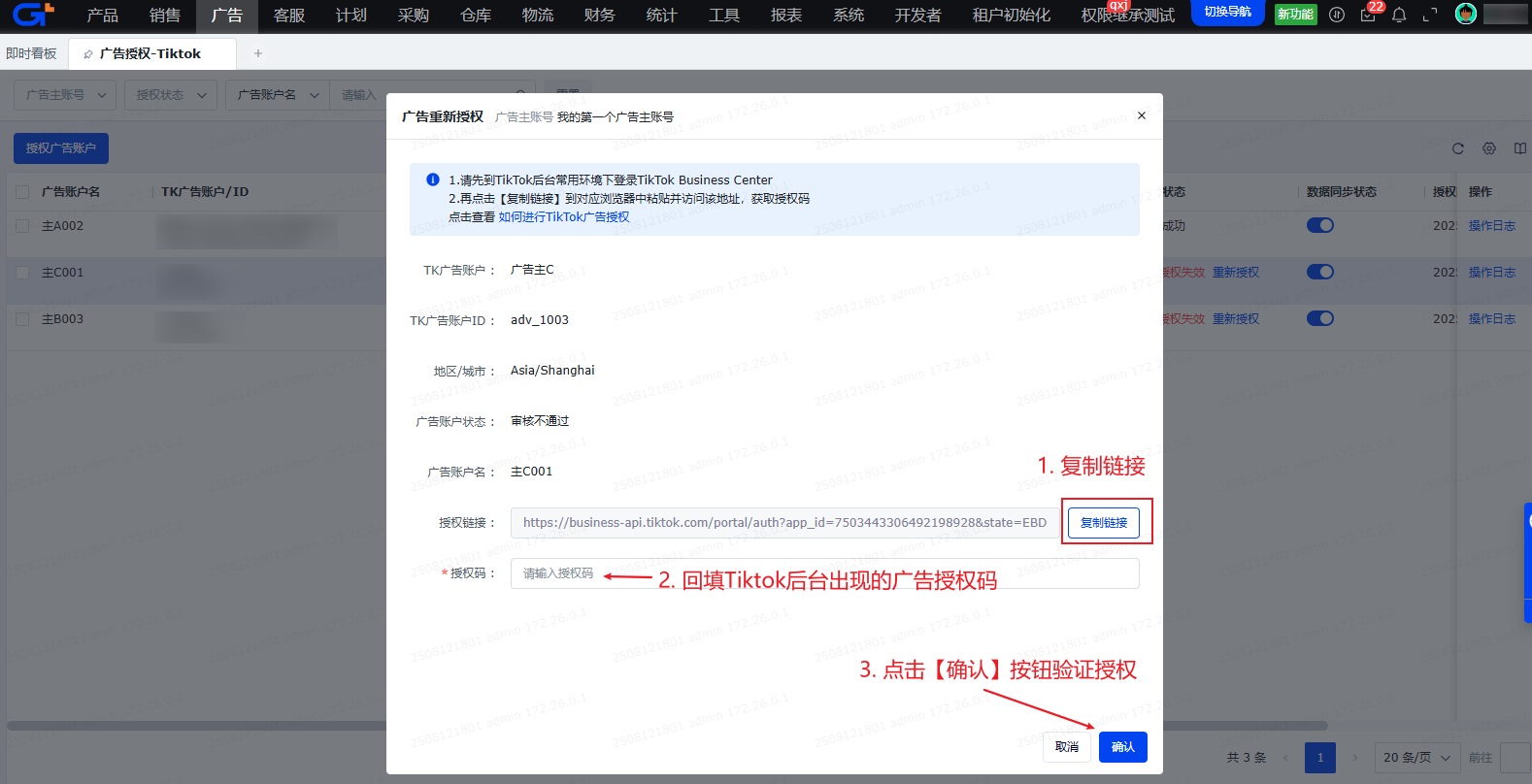Click the table refresh icon
Viewport: 1532px width, 784px height.
[1457, 148]
